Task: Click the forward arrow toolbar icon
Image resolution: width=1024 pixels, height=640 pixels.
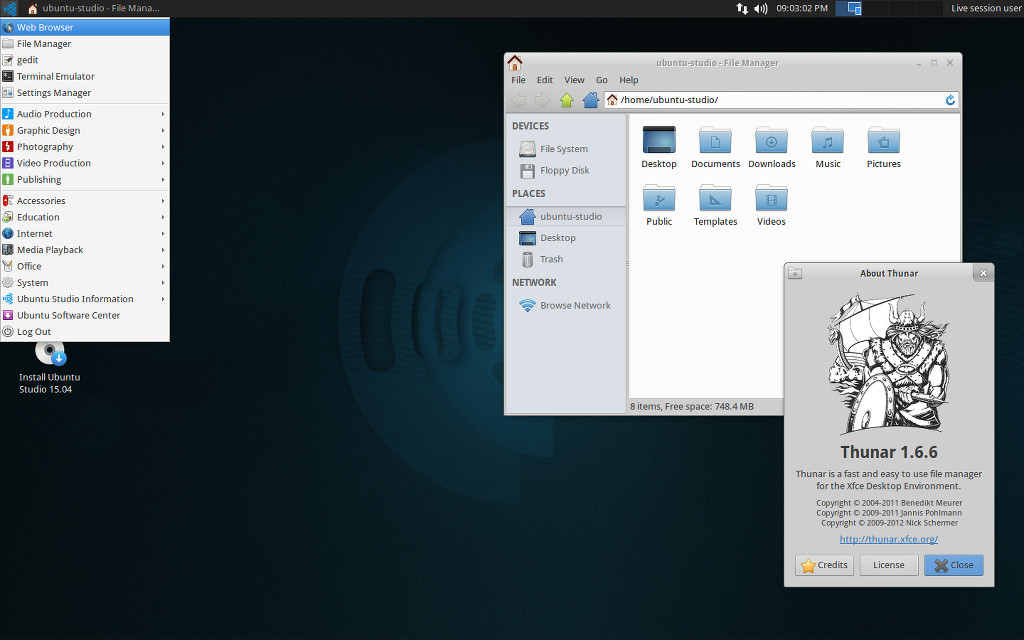Action: [x=542, y=100]
